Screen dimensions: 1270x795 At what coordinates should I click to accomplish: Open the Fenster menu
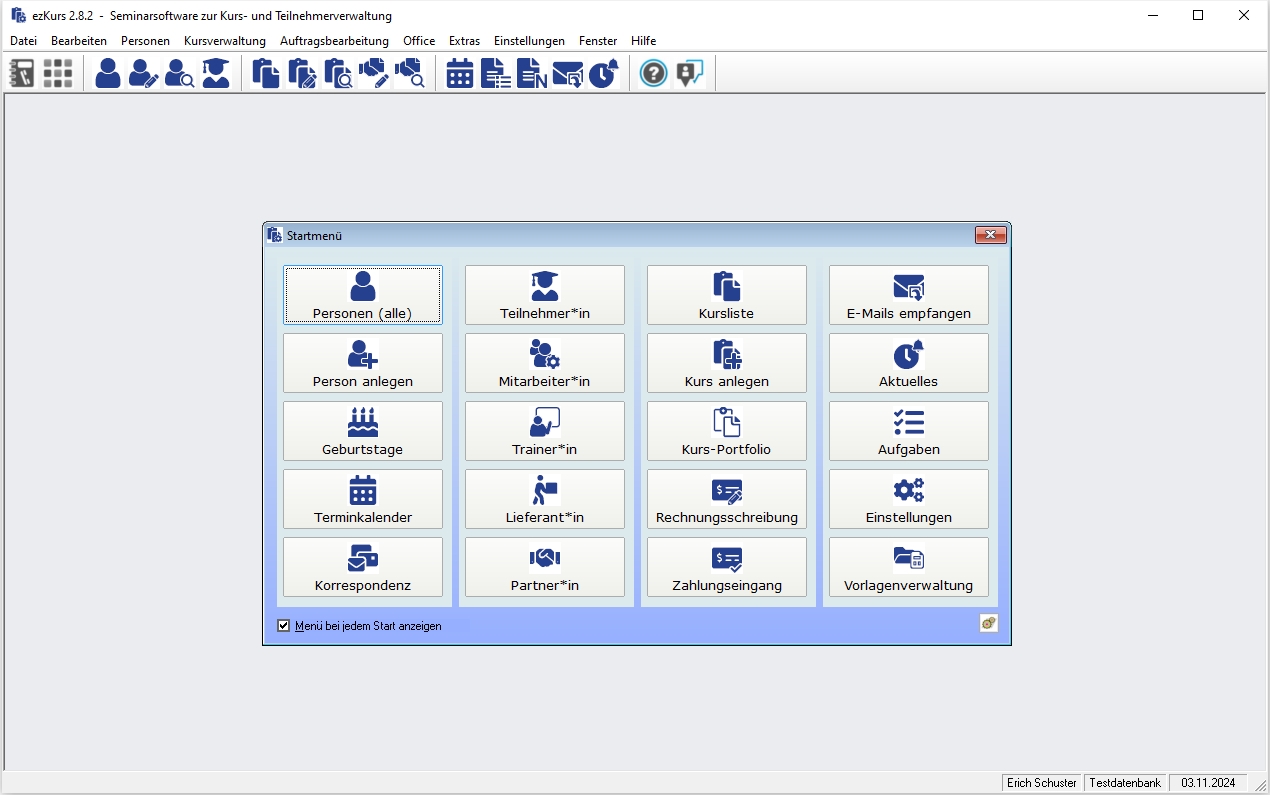598,41
